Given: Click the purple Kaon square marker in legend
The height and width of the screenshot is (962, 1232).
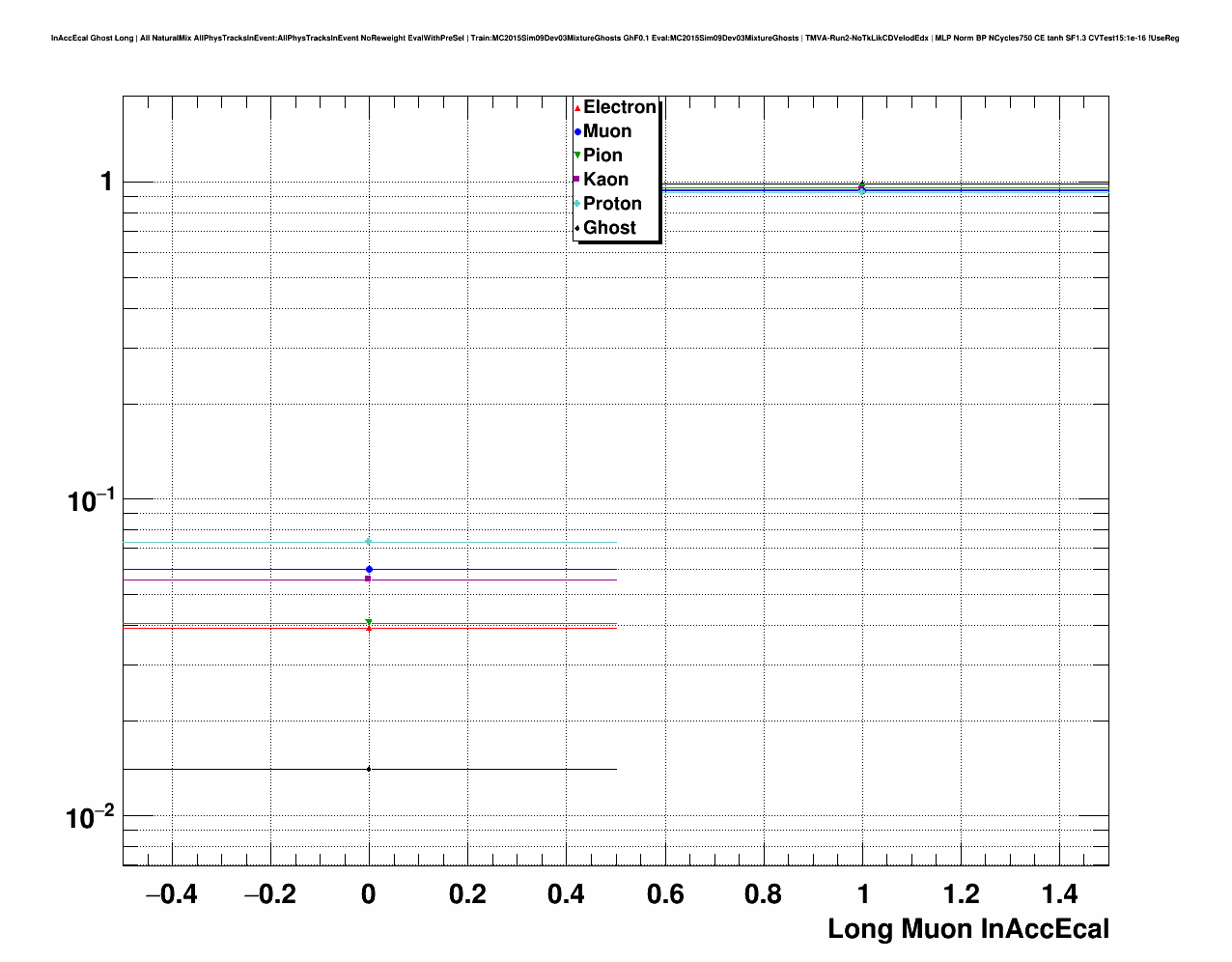Looking at the screenshot, I should point(577,180).
